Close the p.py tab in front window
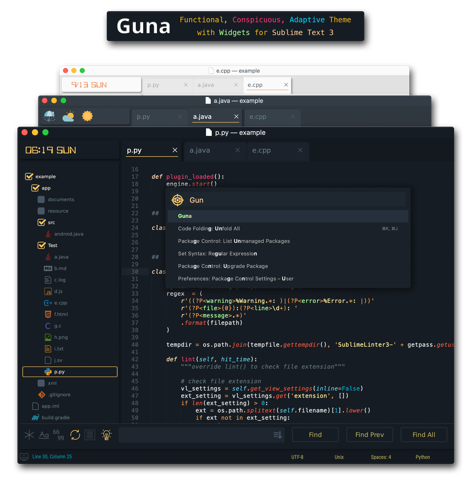 (x=175, y=150)
